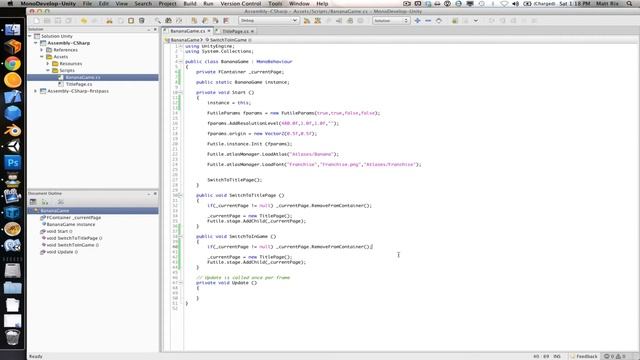Close the BananaGame.cs tab
This screenshot has height=360, width=640.
click(209, 31)
